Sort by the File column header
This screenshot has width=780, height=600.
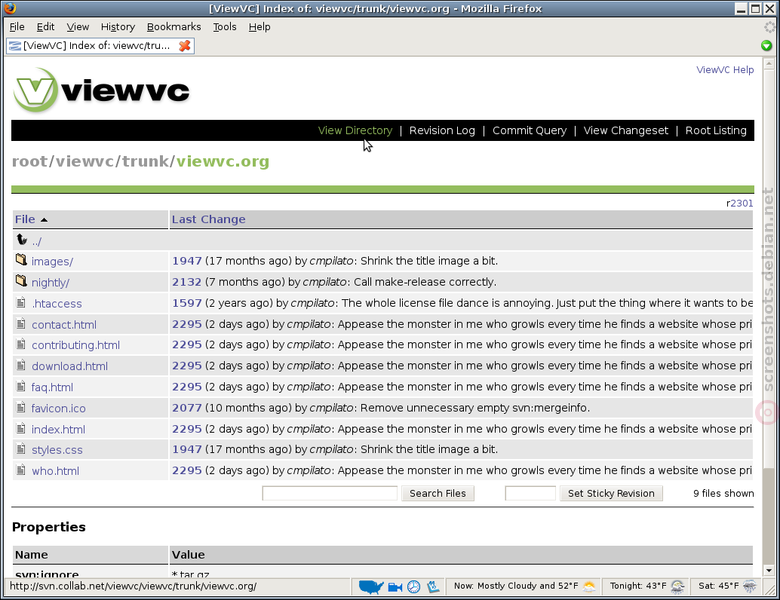(25, 219)
